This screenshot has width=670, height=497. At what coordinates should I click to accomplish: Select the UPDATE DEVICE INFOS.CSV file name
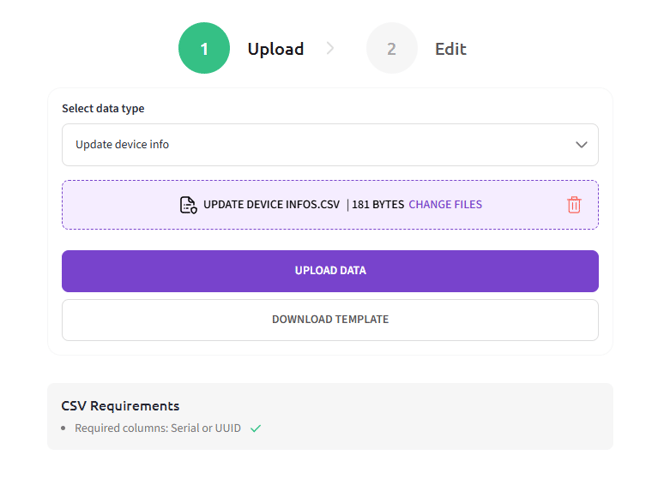click(271, 205)
